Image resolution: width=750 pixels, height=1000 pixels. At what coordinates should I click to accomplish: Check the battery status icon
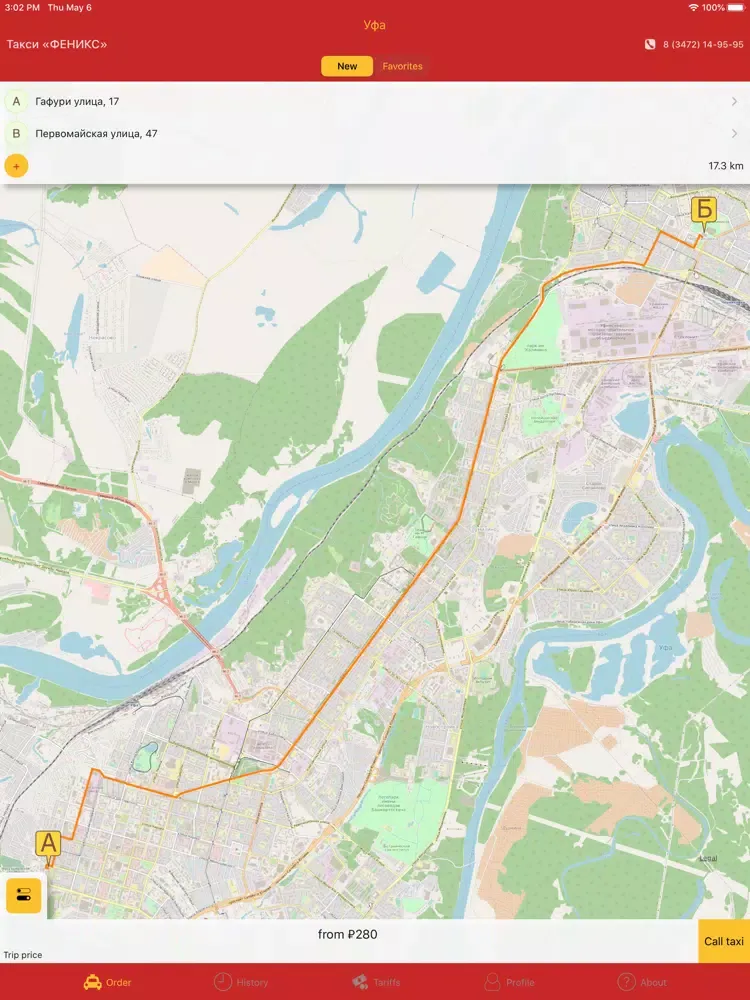737,8
